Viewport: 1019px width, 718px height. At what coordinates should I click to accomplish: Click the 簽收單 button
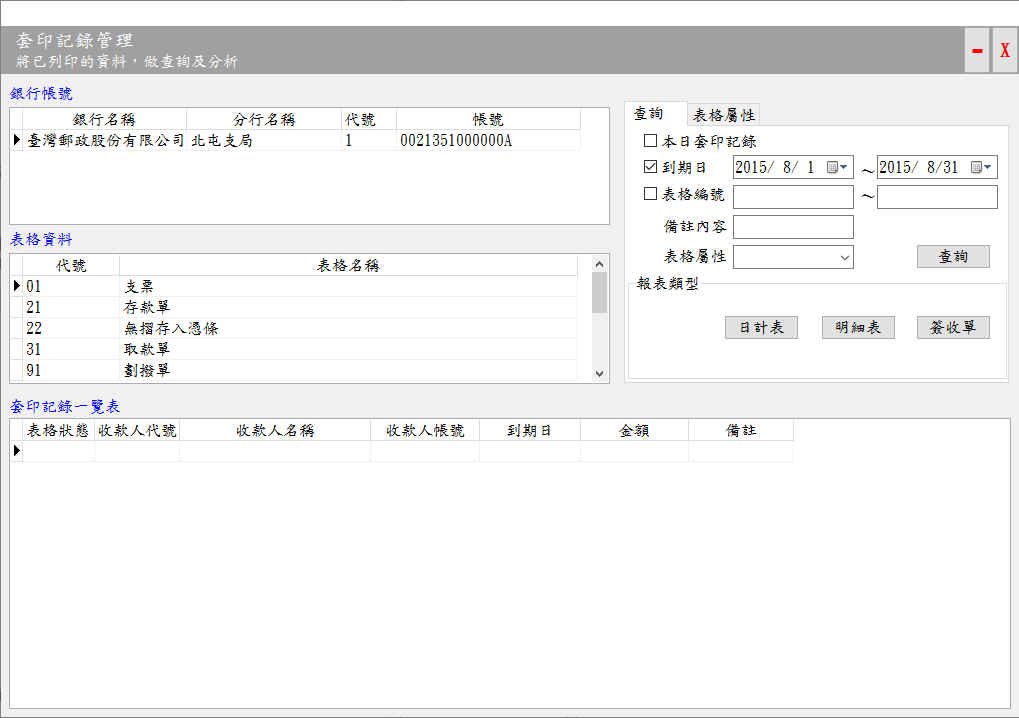(x=953, y=328)
